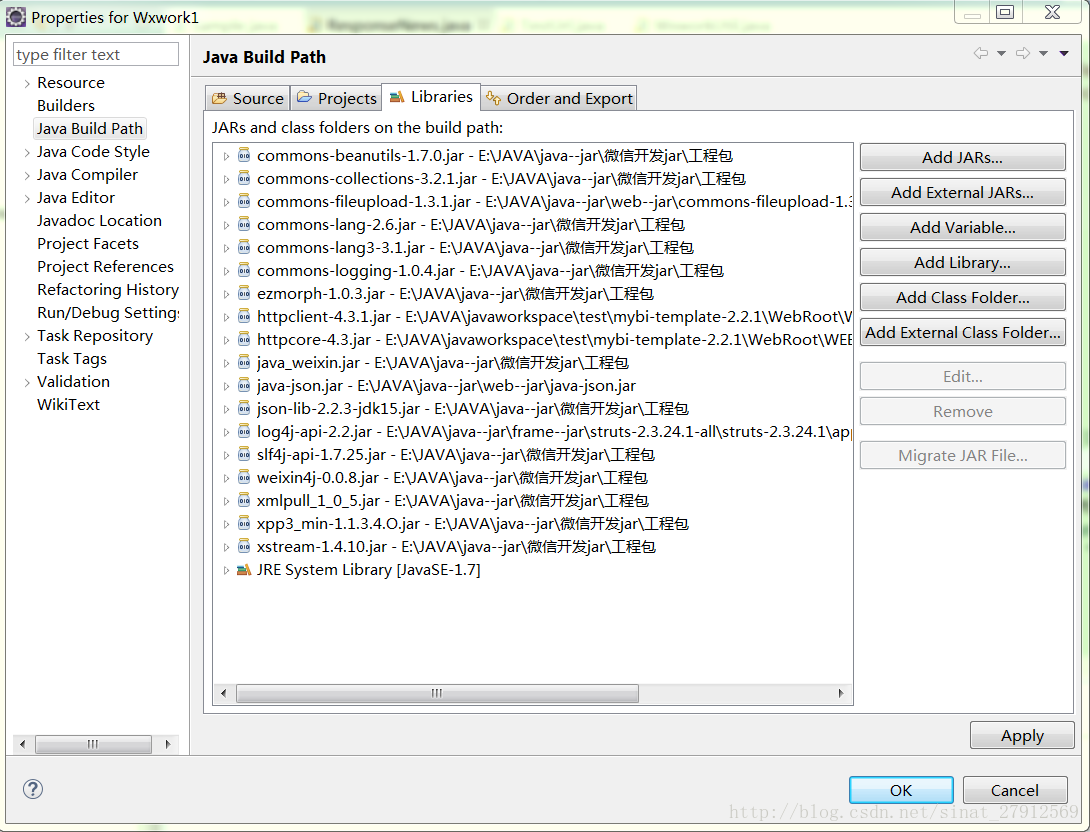Confirm with the OK button
This screenshot has width=1090, height=832.
[x=901, y=790]
